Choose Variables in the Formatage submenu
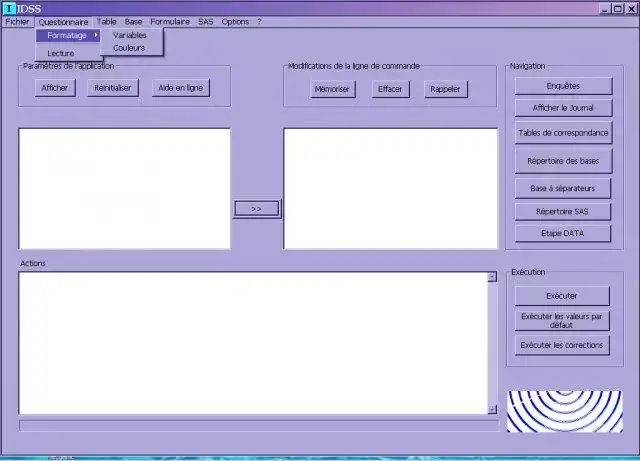Image resolution: width=640 pixels, height=461 pixels. 130,35
